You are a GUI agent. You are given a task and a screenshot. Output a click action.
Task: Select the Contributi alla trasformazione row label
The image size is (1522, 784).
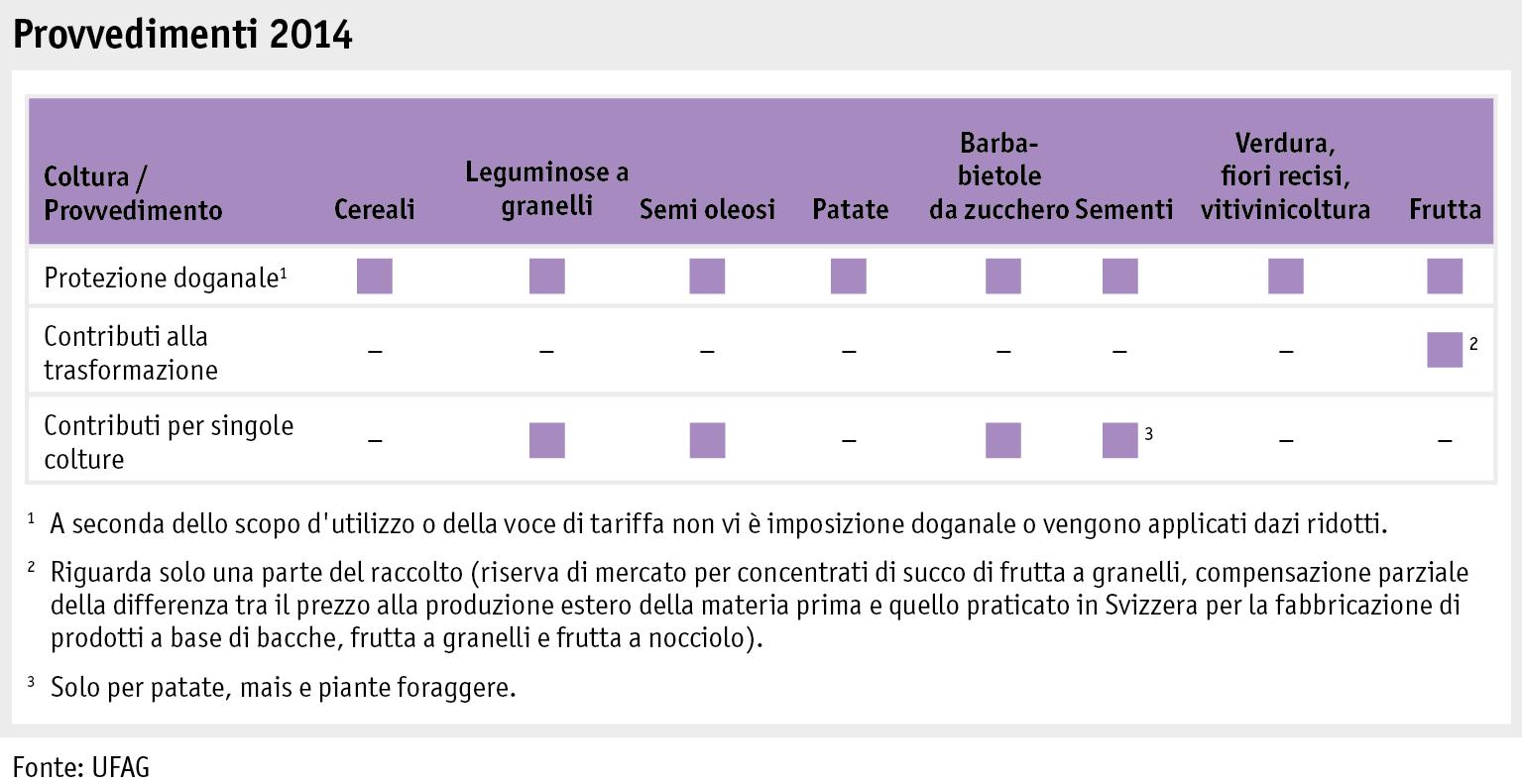click(x=131, y=353)
